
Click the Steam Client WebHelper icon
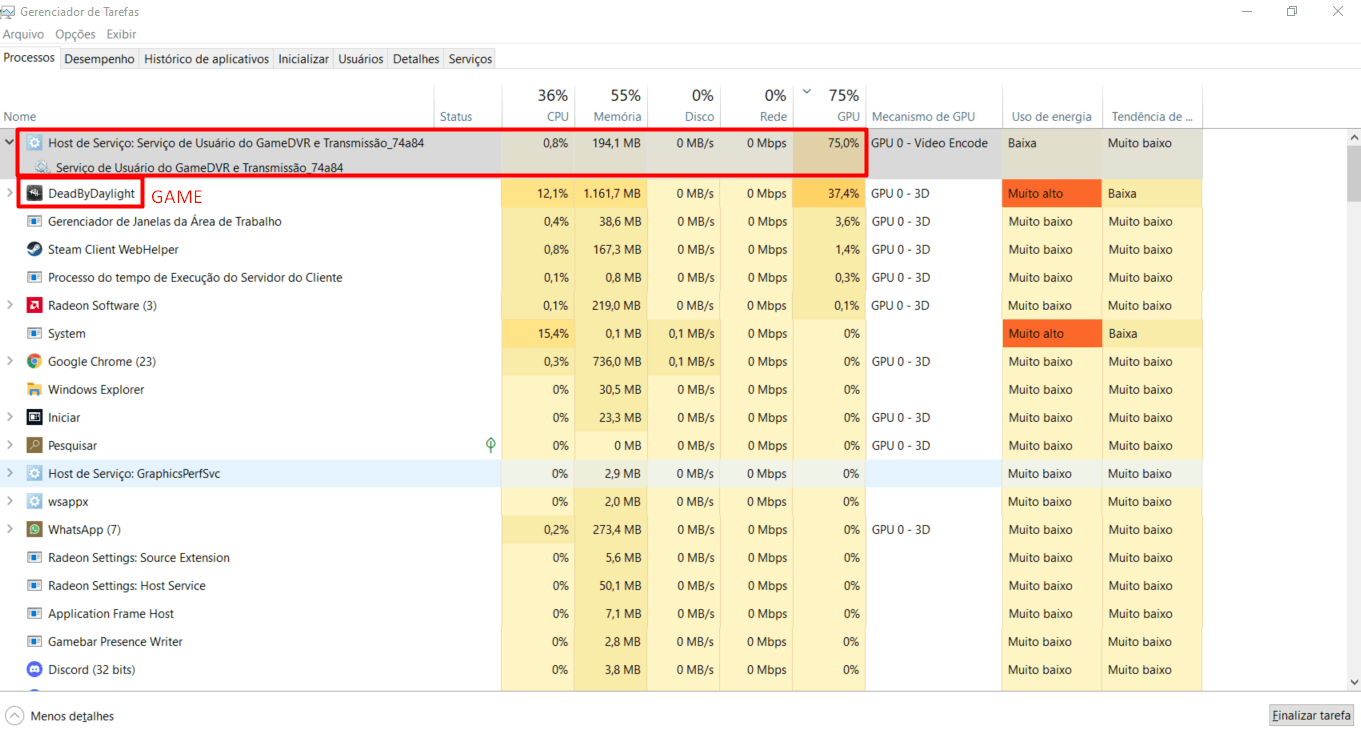pyautogui.click(x=34, y=249)
